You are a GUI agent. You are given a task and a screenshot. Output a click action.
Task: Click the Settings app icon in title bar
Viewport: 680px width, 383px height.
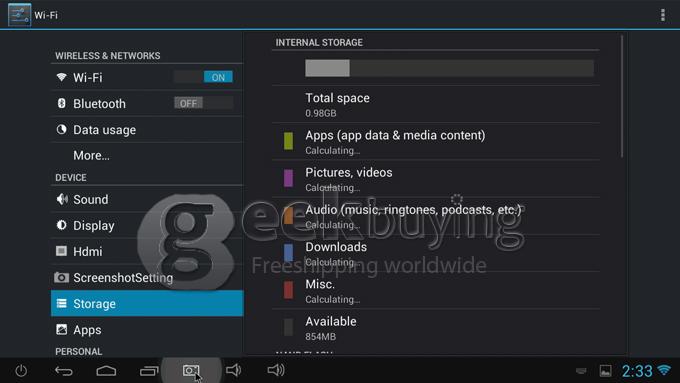tap(20, 15)
